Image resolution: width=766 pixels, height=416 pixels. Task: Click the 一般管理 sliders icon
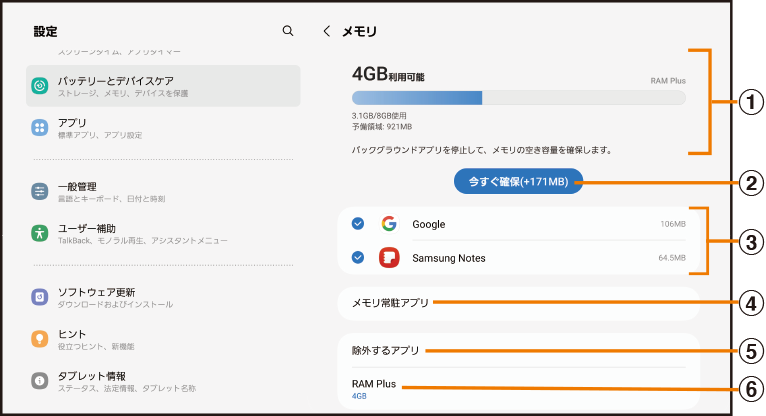click(x=40, y=191)
